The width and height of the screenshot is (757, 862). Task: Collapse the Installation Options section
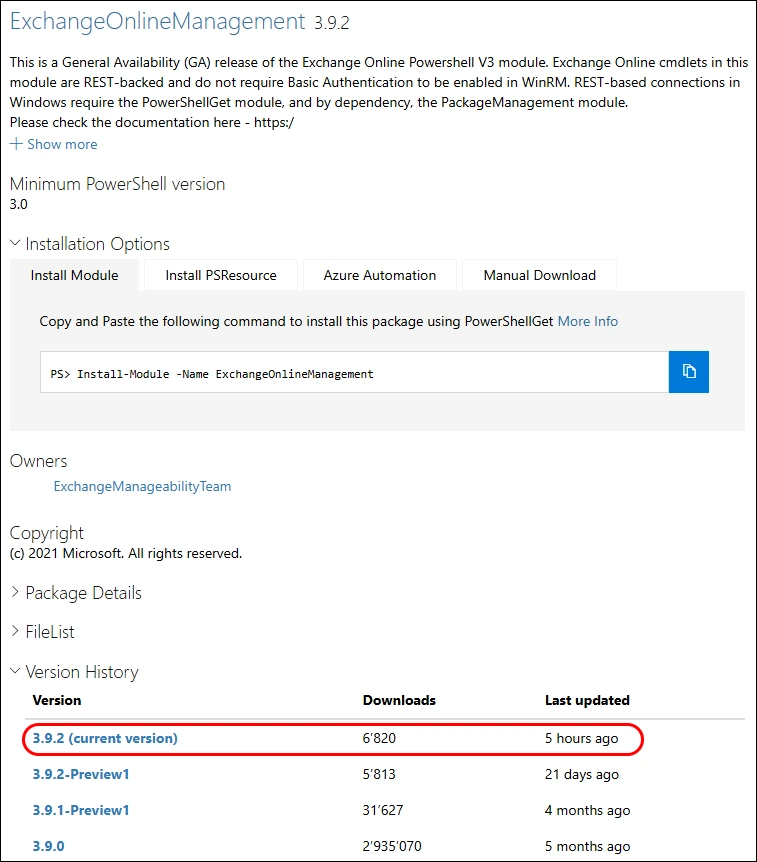pyautogui.click(x=90, y=244)
